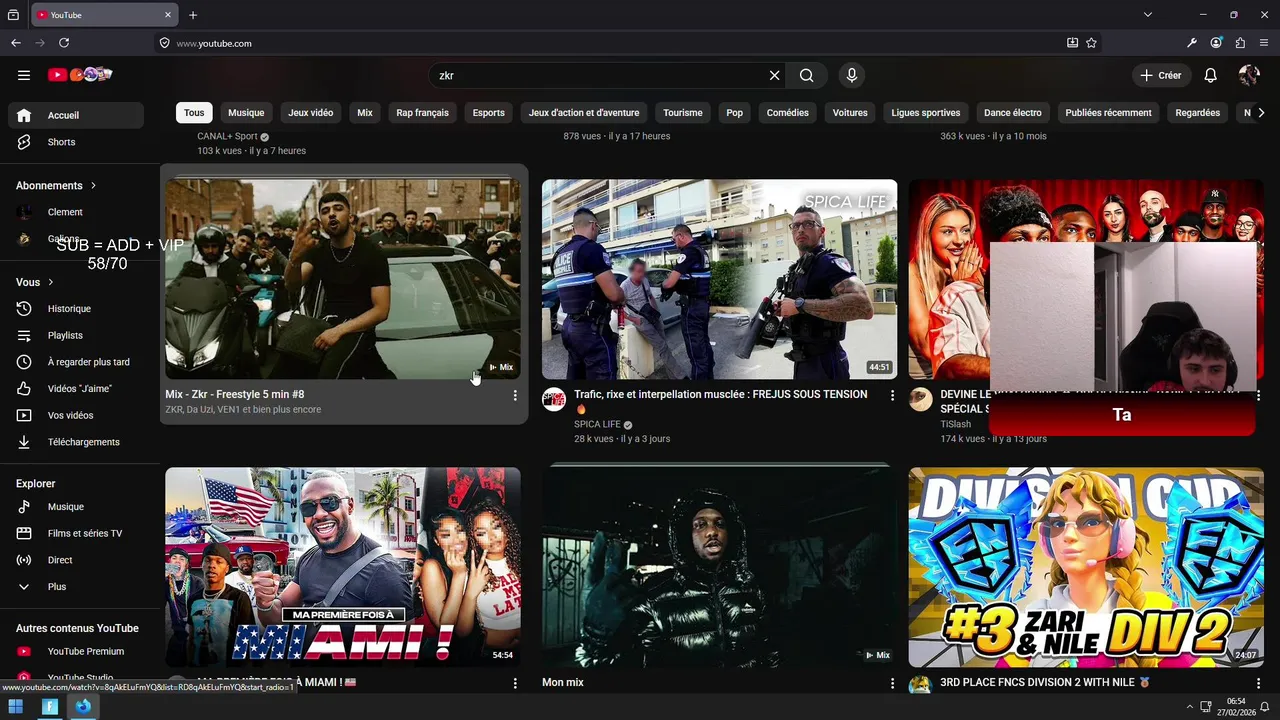Go to Accueil home
Viewport: 1280px width, 720px height.
(x=76, y=115)
